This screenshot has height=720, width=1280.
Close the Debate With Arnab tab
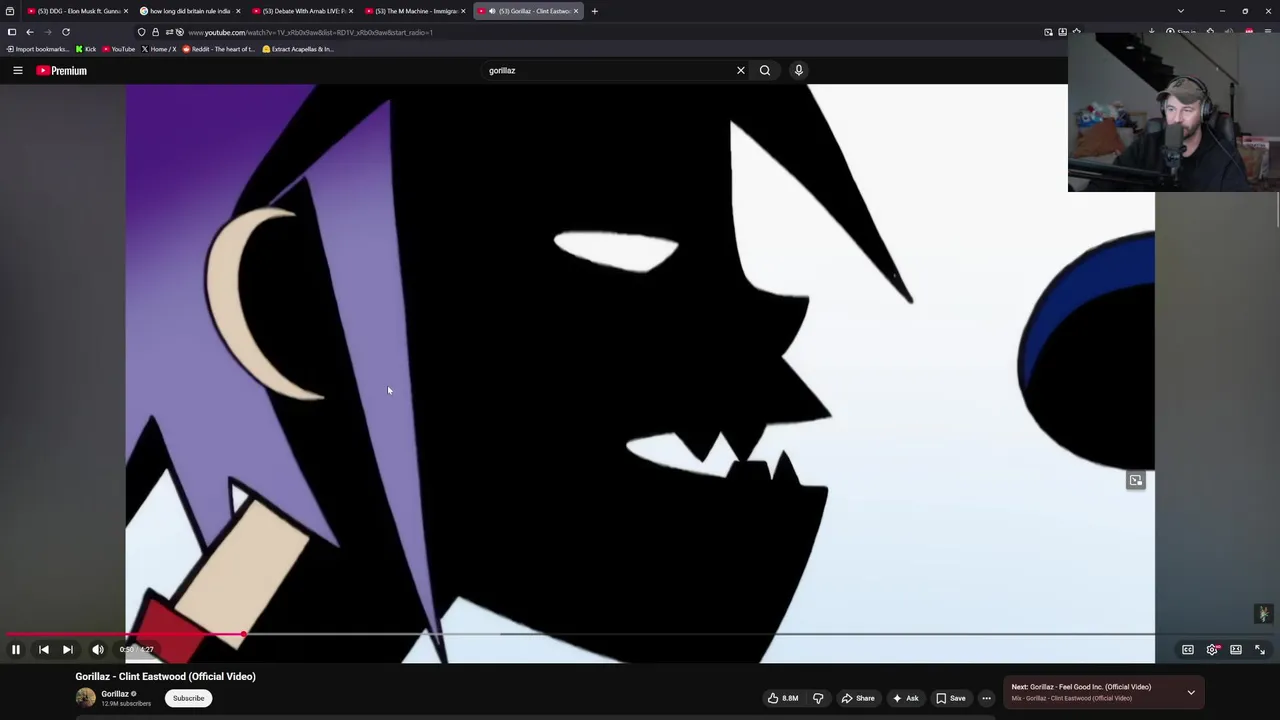pyautogui.click(x=351, y=11)
